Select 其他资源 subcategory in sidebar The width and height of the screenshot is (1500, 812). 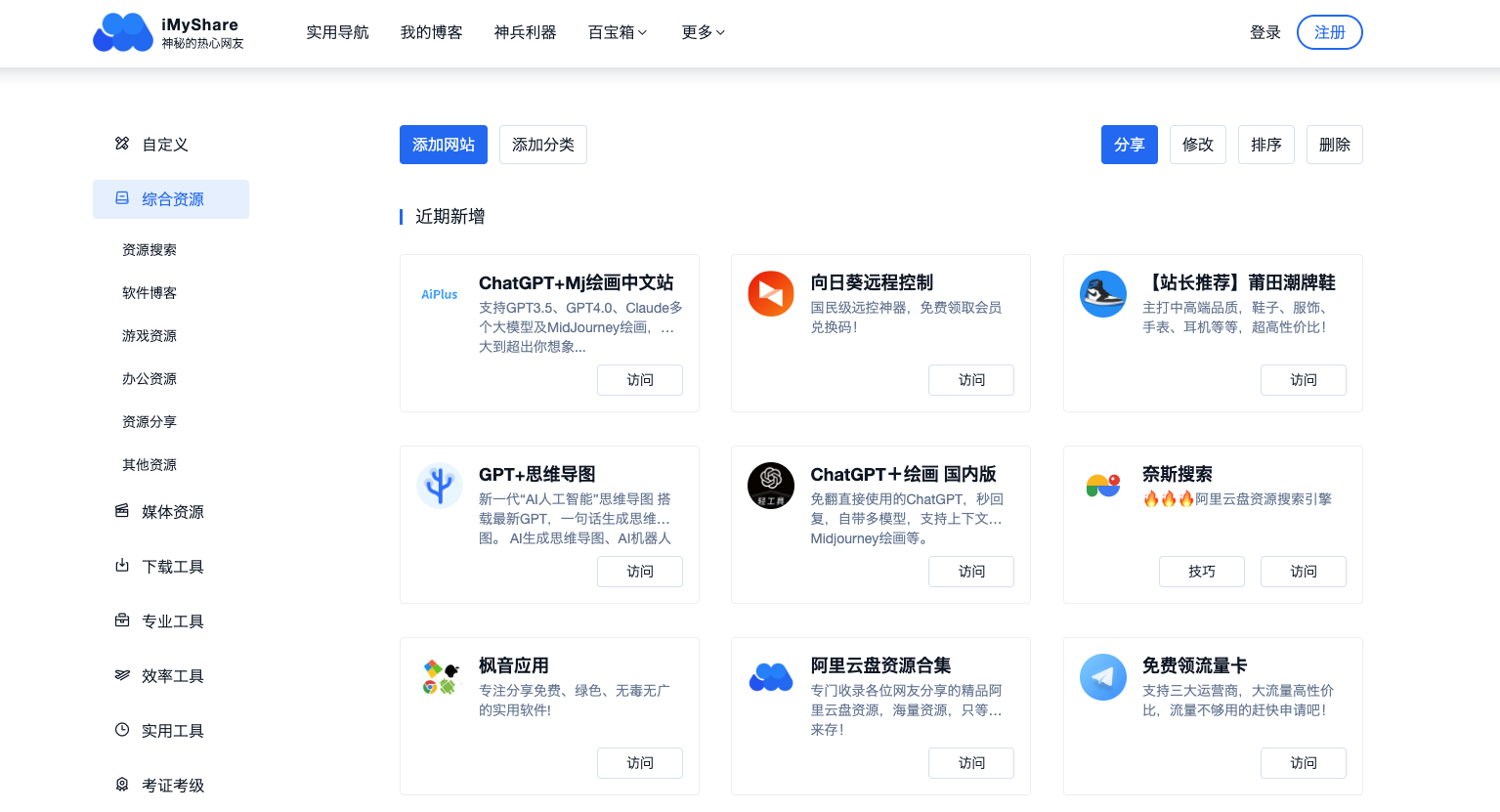point(150,465)
